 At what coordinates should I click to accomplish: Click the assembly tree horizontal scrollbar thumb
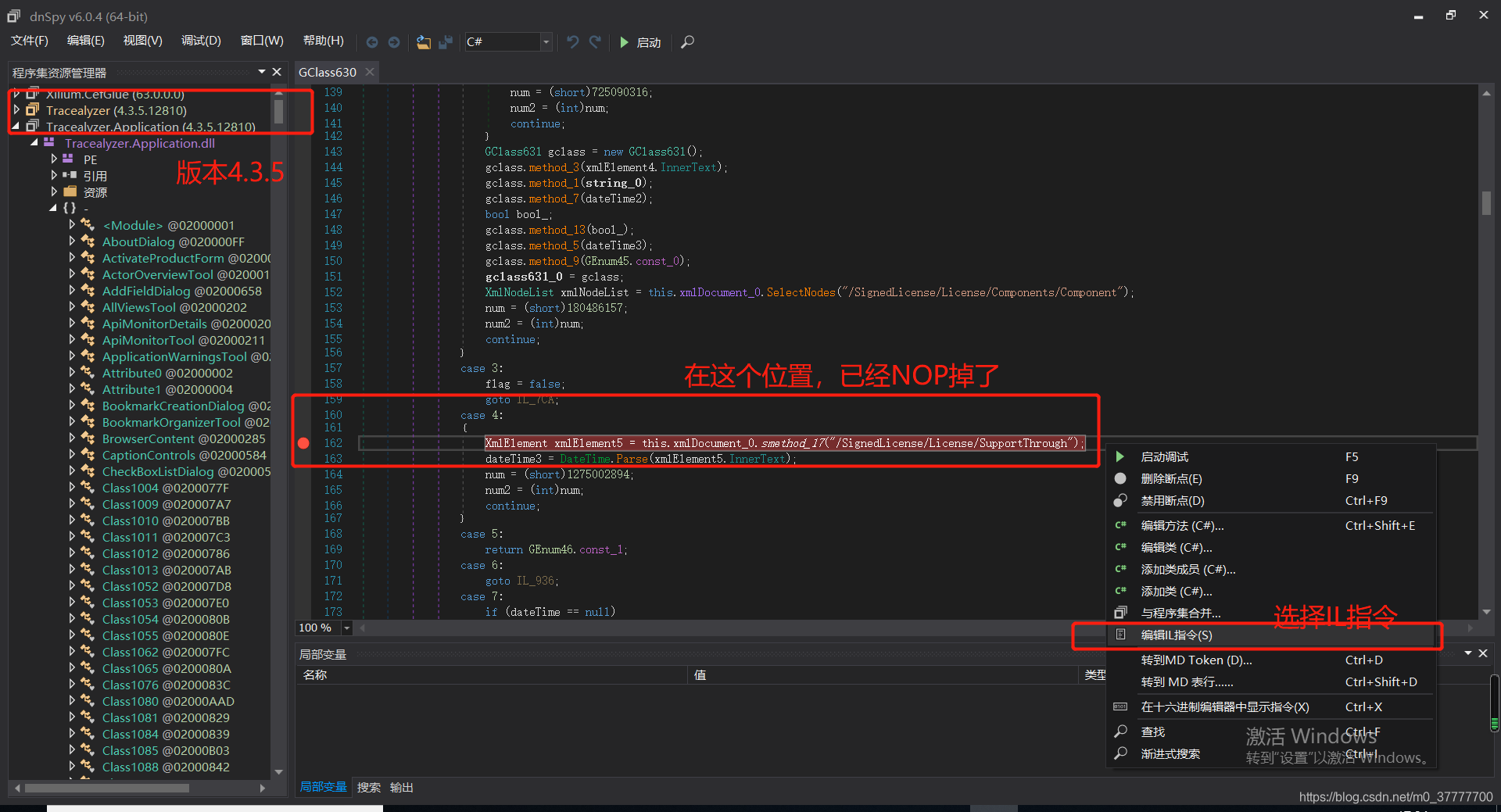[x=107, y=788]
